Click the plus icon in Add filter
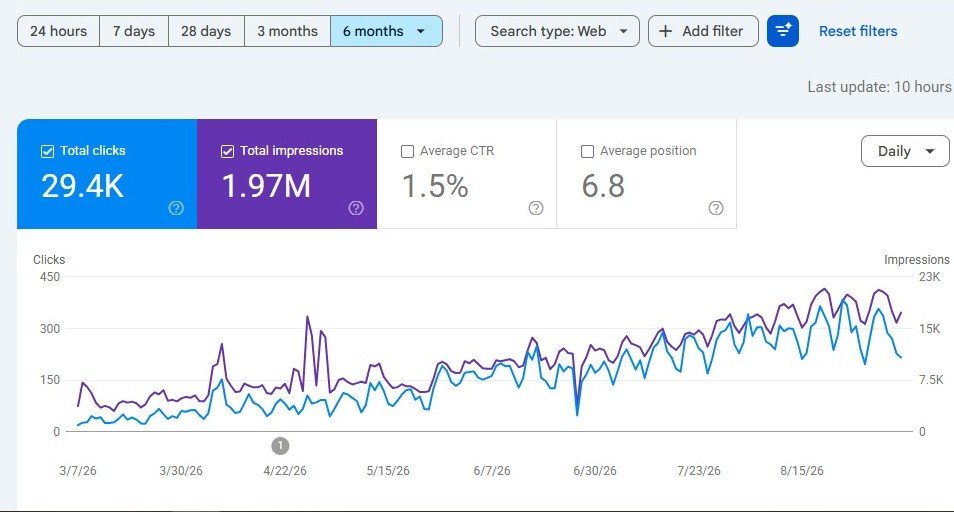Image resolution: width=954 pixels, height=512 pixels. tap(666, 31)
